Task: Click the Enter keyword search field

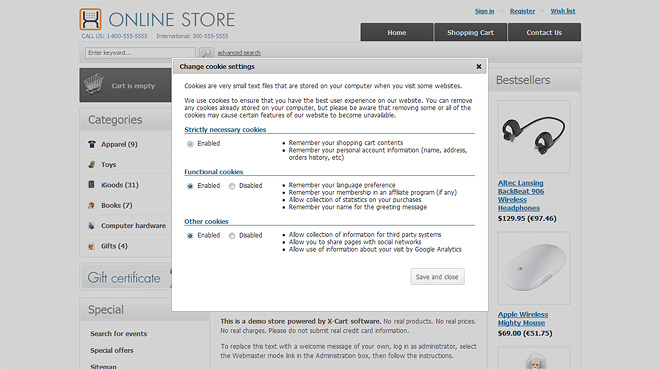Action: point(140,53)
